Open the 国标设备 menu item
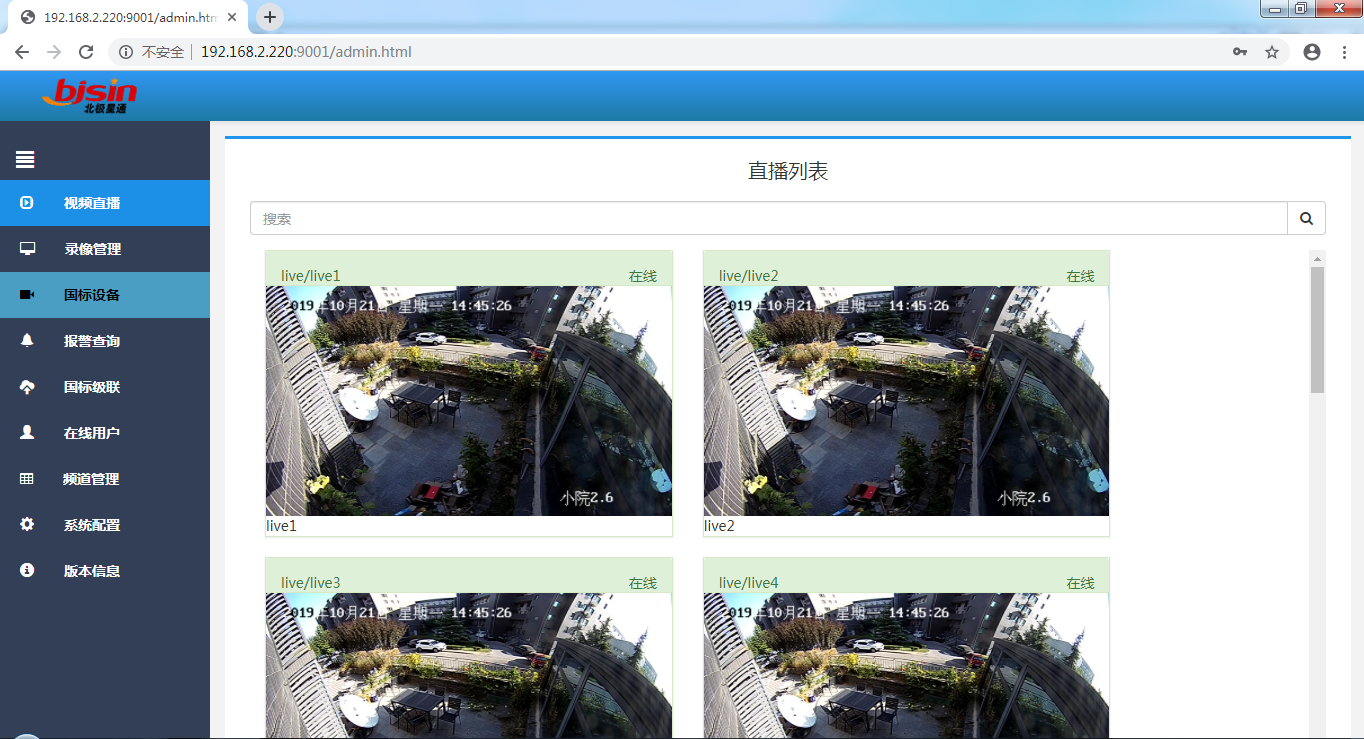This screenshot has height=739, width=1364. pyautogui.click(x=105, y=295)
